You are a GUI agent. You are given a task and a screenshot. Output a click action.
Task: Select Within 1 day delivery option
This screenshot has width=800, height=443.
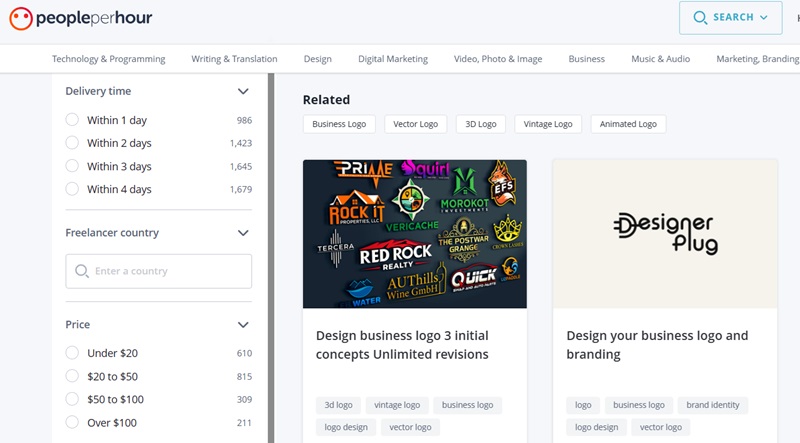pos(72,119)
